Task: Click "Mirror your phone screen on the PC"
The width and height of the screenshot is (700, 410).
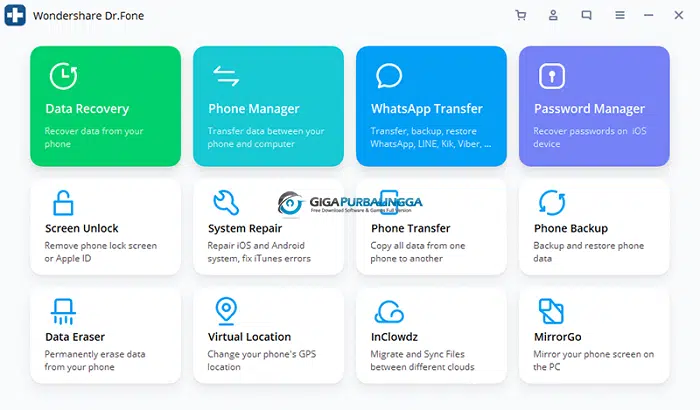Action: [593, 360]
